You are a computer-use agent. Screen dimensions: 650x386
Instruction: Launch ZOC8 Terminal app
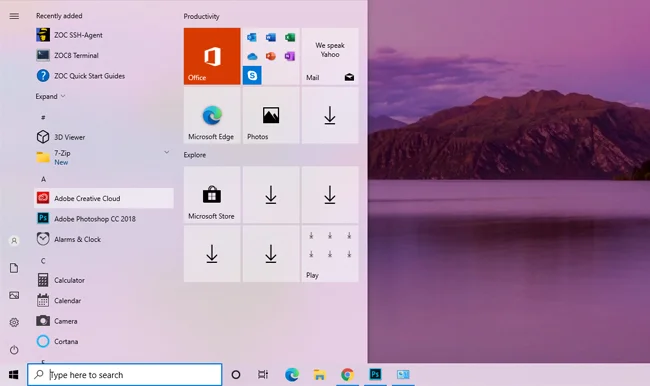(104, 56)
